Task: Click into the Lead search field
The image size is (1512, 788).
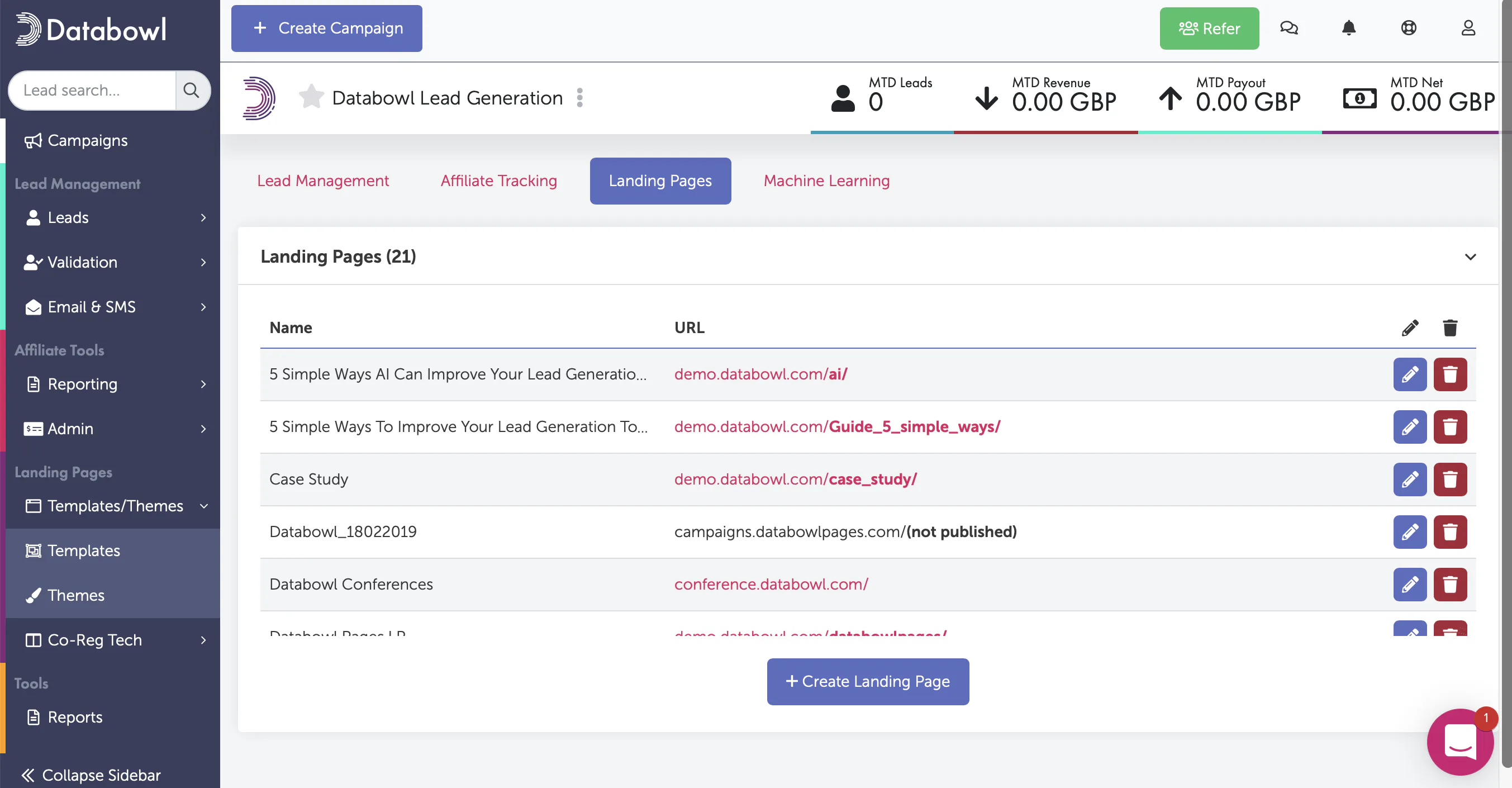Action: coord(93,91)
